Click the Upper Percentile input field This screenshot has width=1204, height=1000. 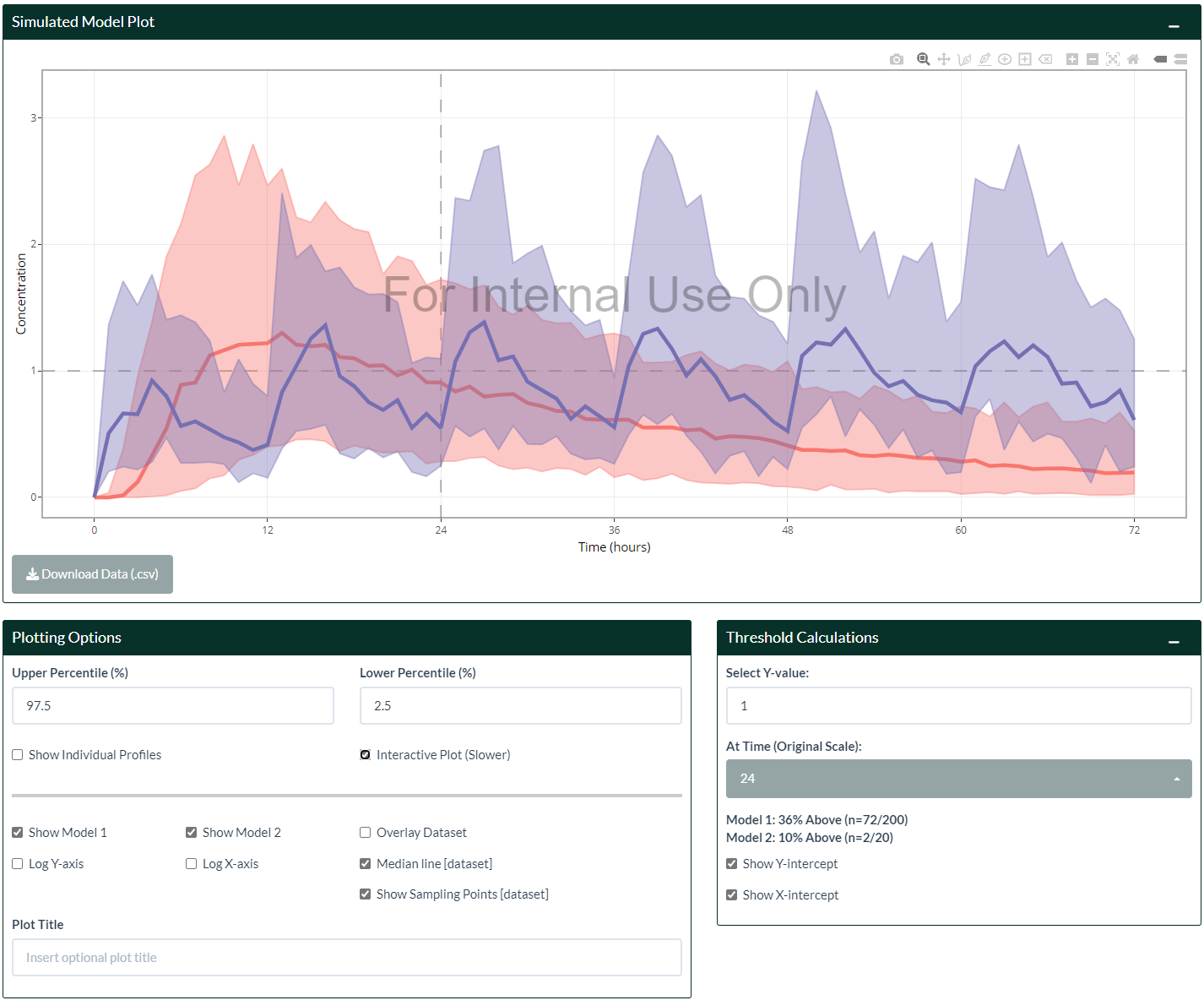point(173,706)
